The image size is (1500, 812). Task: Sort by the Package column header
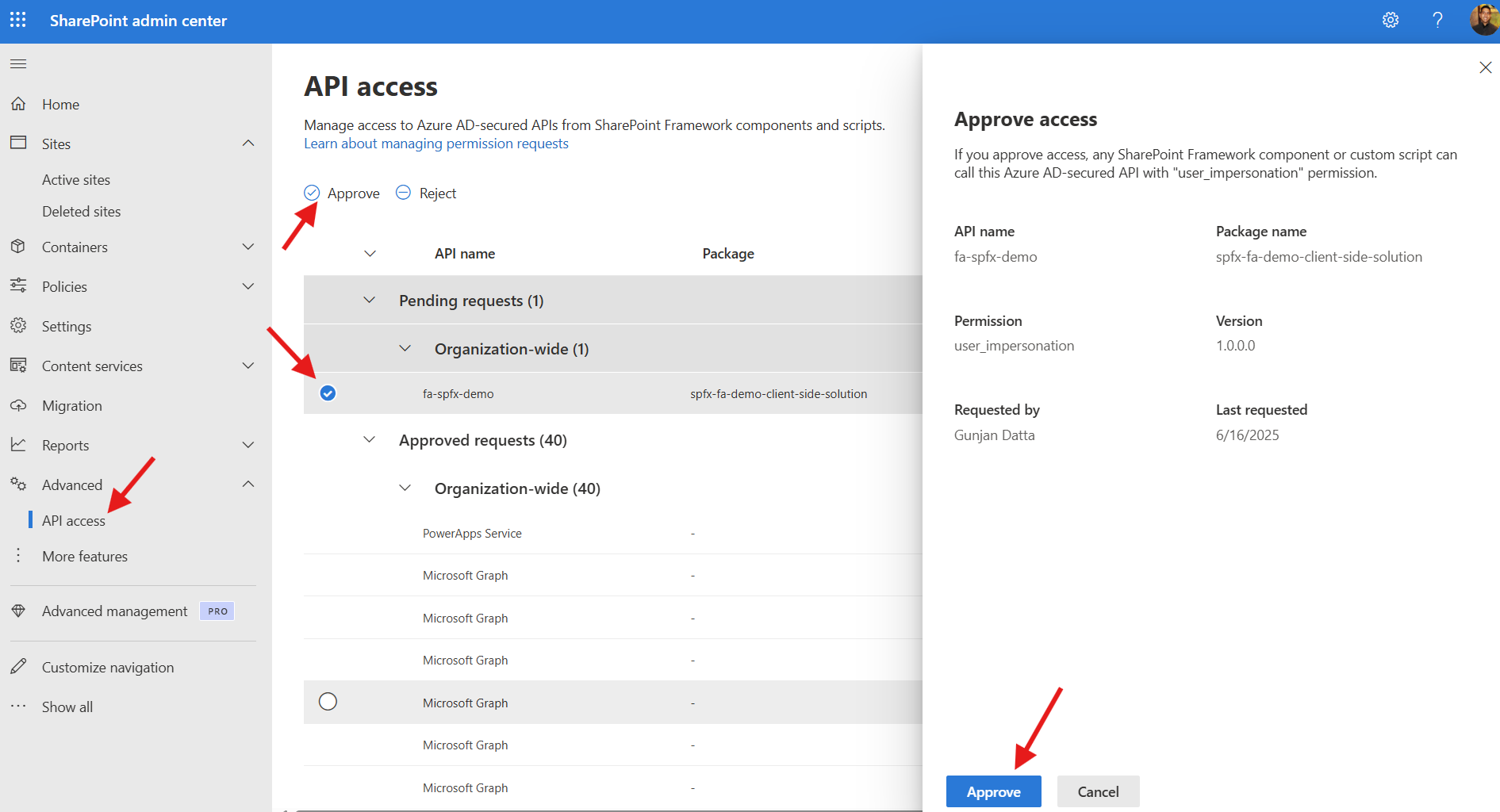[x=728, y=254]
